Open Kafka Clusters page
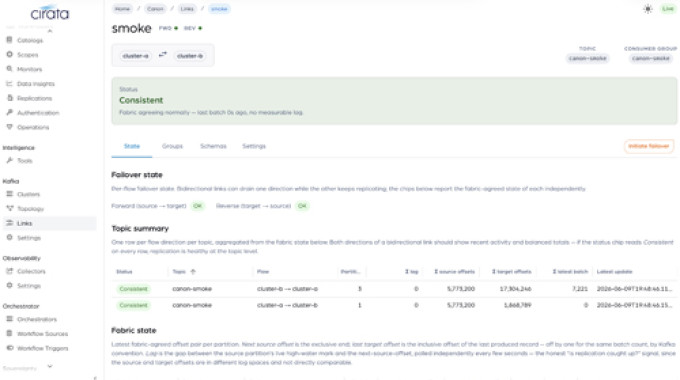Viewport: 680px width, 380px height. point(28,194)
